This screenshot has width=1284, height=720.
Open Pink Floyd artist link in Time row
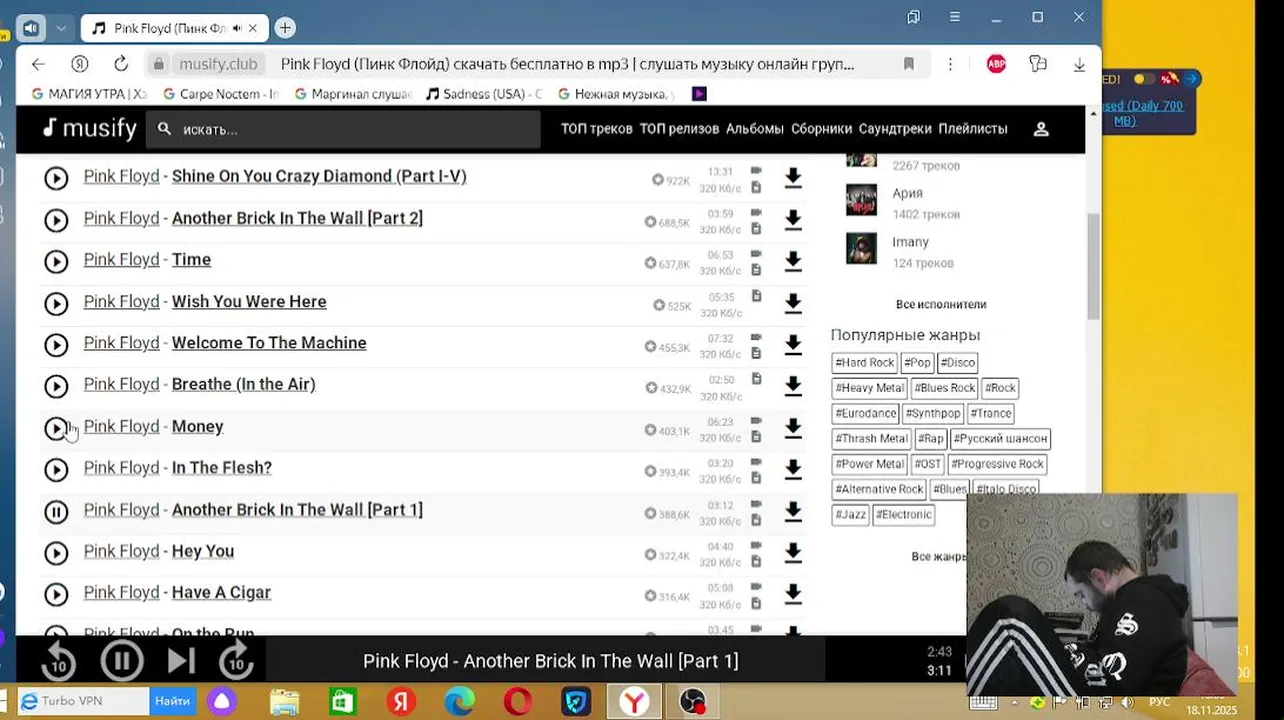click(x=121, y=260)
